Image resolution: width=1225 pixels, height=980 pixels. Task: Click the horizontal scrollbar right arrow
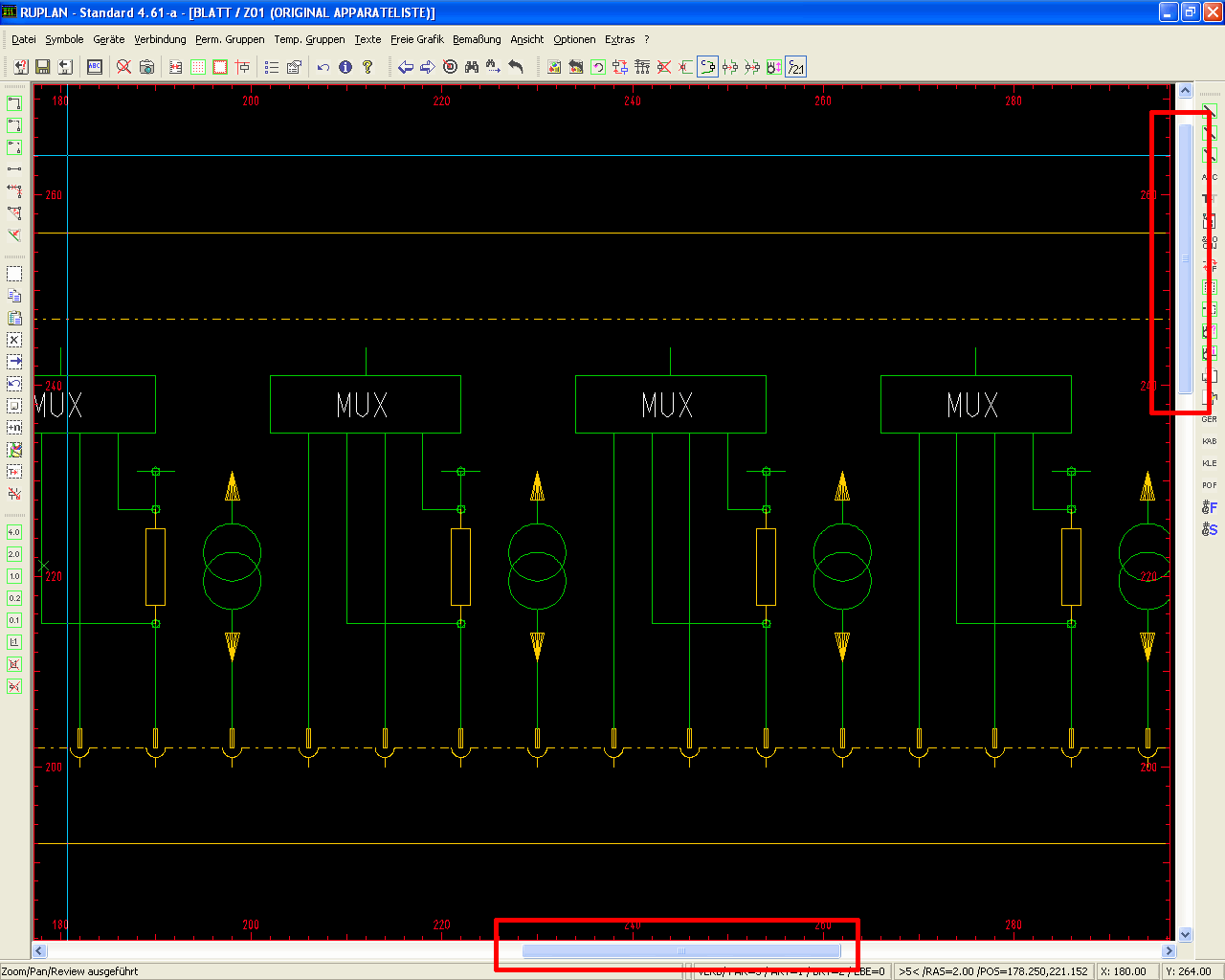pyautogui.click(x=1169, y=951)
